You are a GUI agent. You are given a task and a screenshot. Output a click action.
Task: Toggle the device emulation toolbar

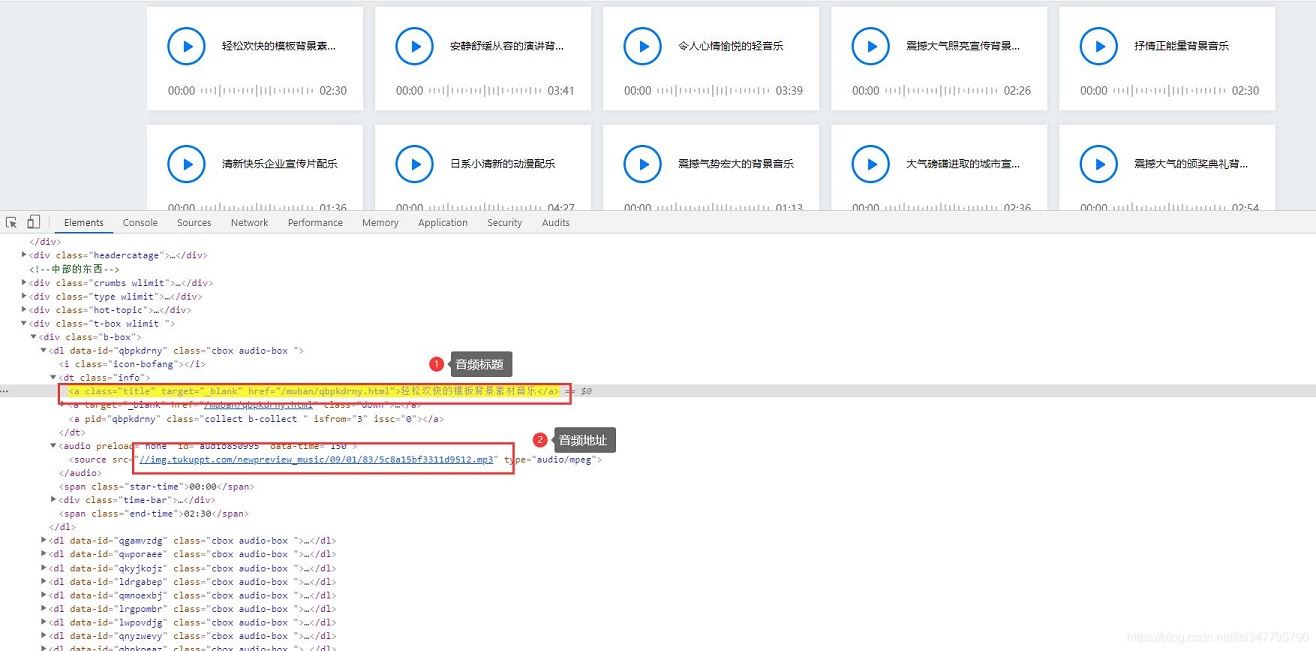point(32,221)
